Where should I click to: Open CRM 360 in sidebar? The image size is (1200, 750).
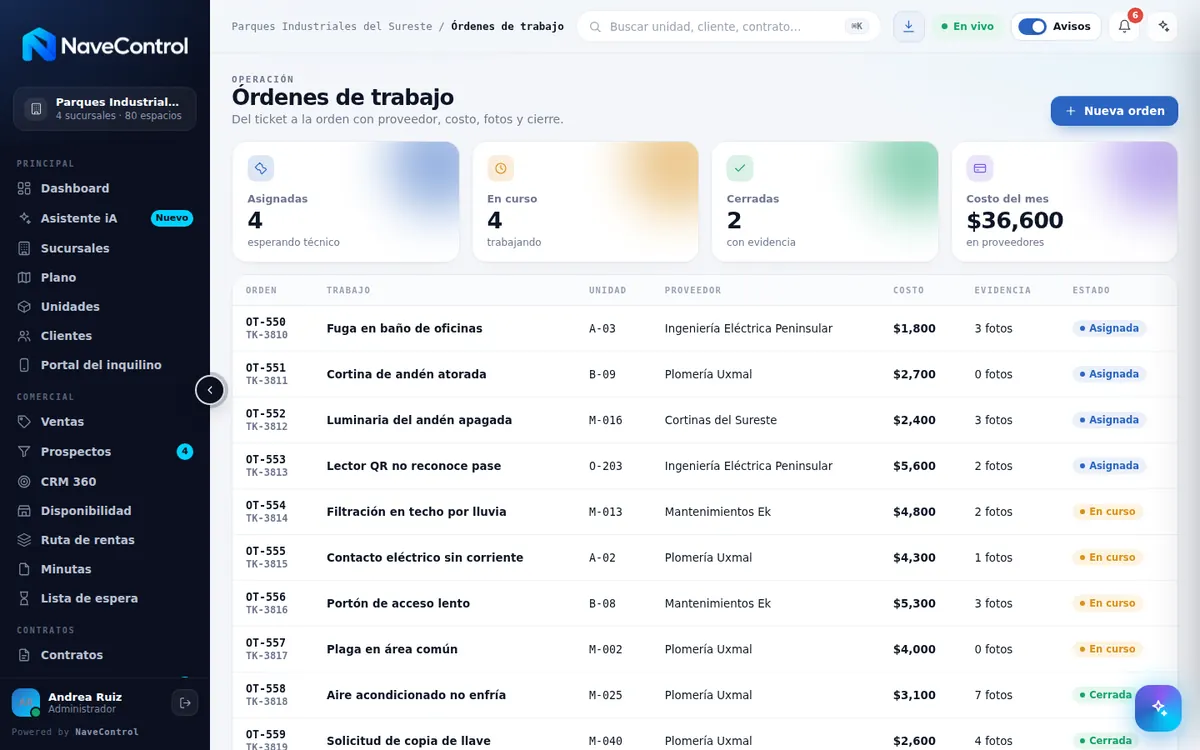pyautogui.click(x=105, y=481)
